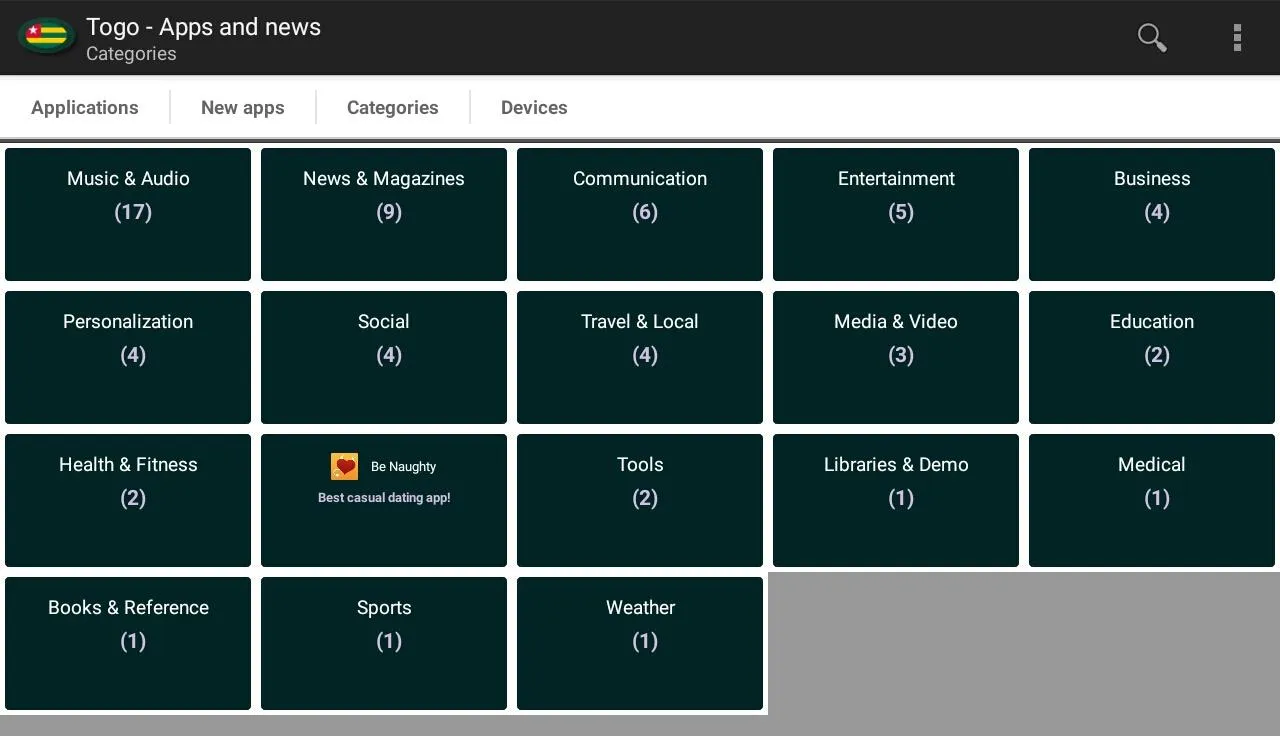Image resolution: width=1280 pixels, height=736 pixels.
Task: Browse the Books & Reference category
Action: coord(128,643)
